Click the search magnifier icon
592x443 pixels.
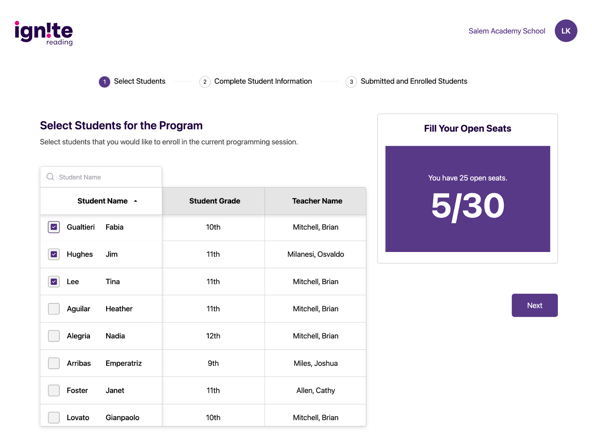[x=50, y=177]
